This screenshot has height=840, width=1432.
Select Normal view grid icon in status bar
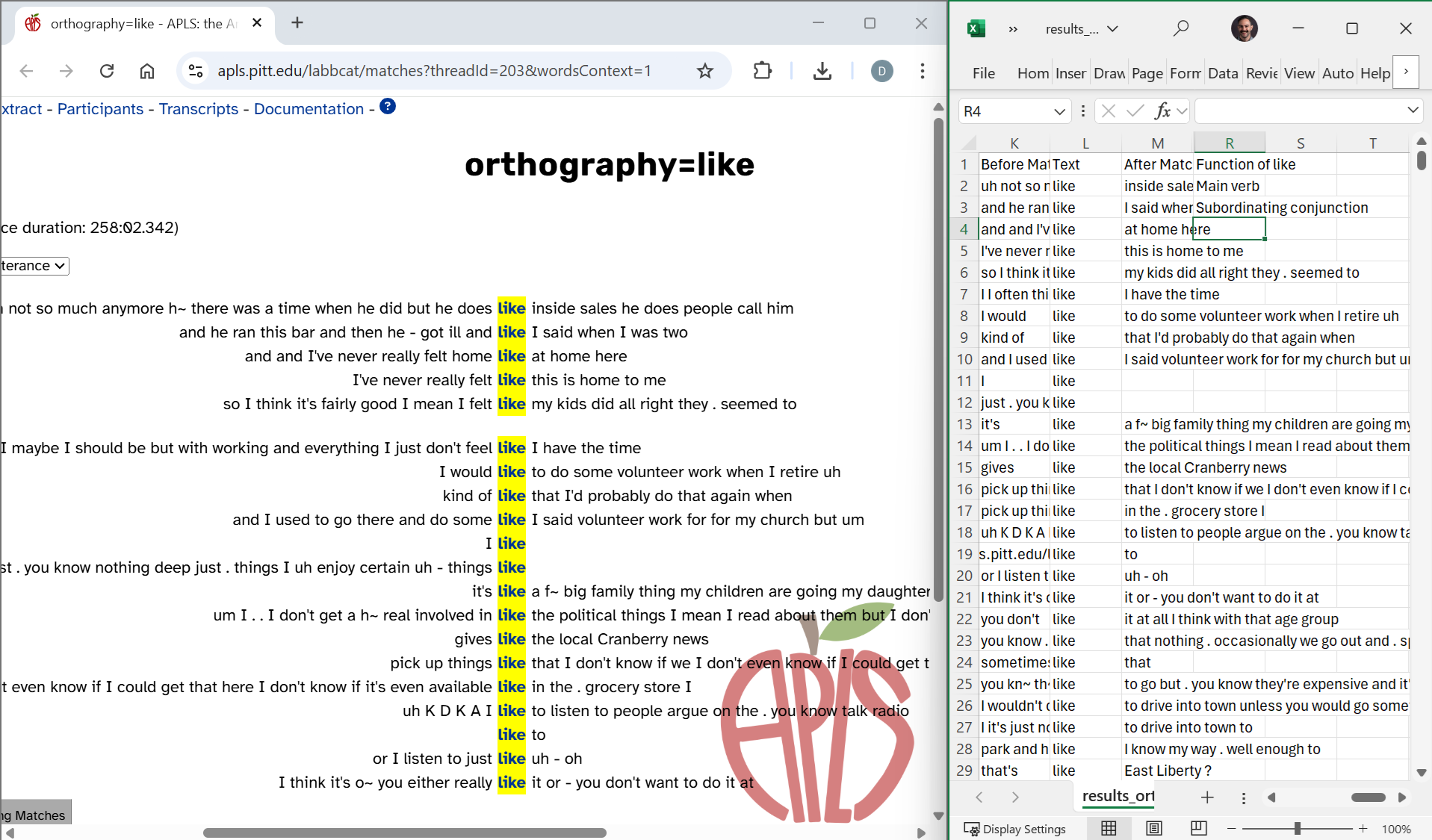tap(1109, 828)
